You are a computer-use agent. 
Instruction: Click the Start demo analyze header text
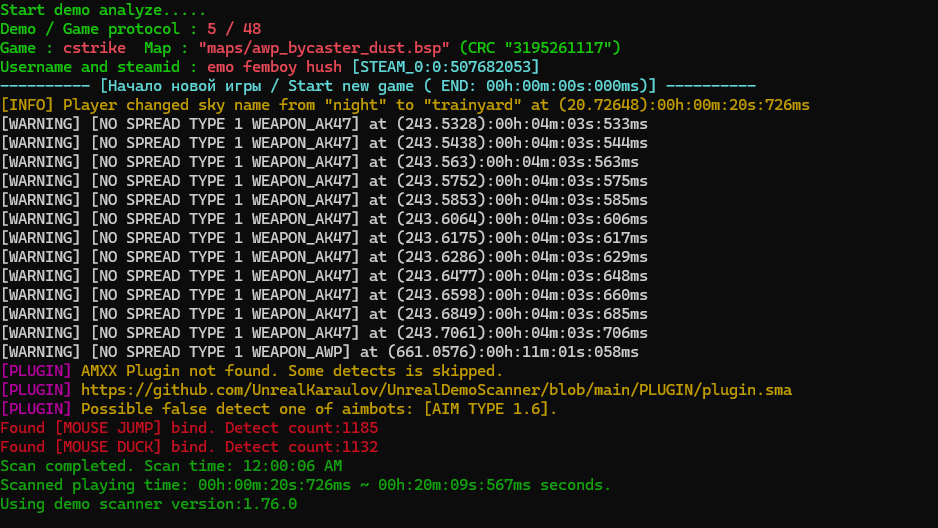point(103,10)
